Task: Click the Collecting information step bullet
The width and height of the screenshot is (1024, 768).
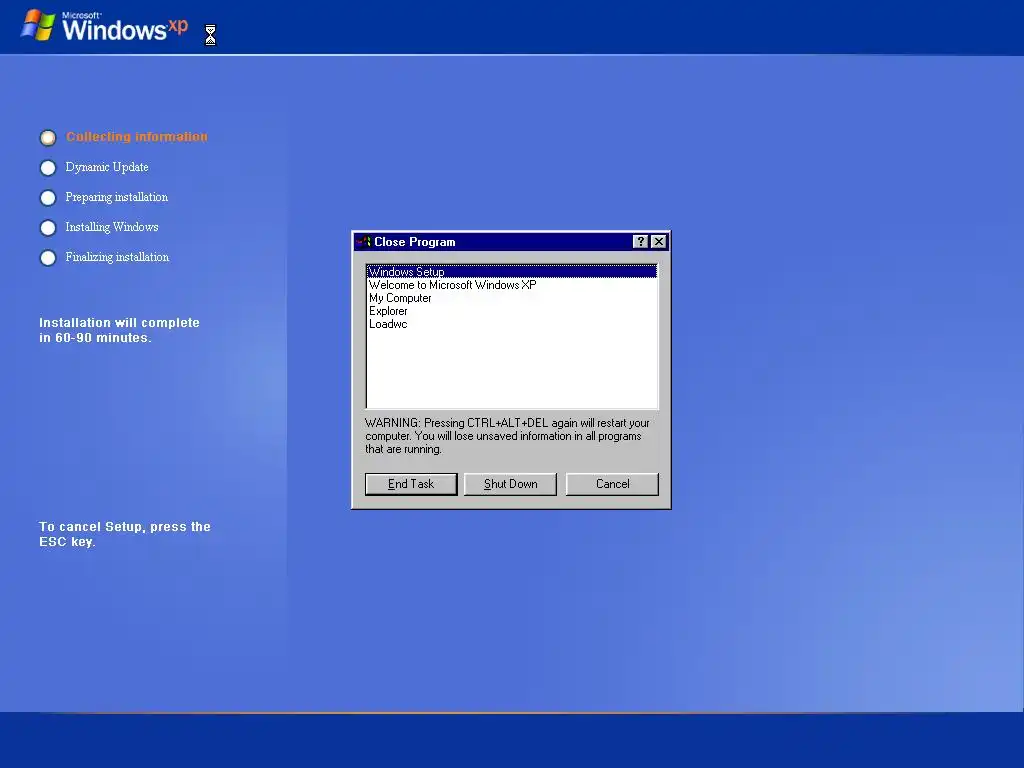Action: pos(48,138)
